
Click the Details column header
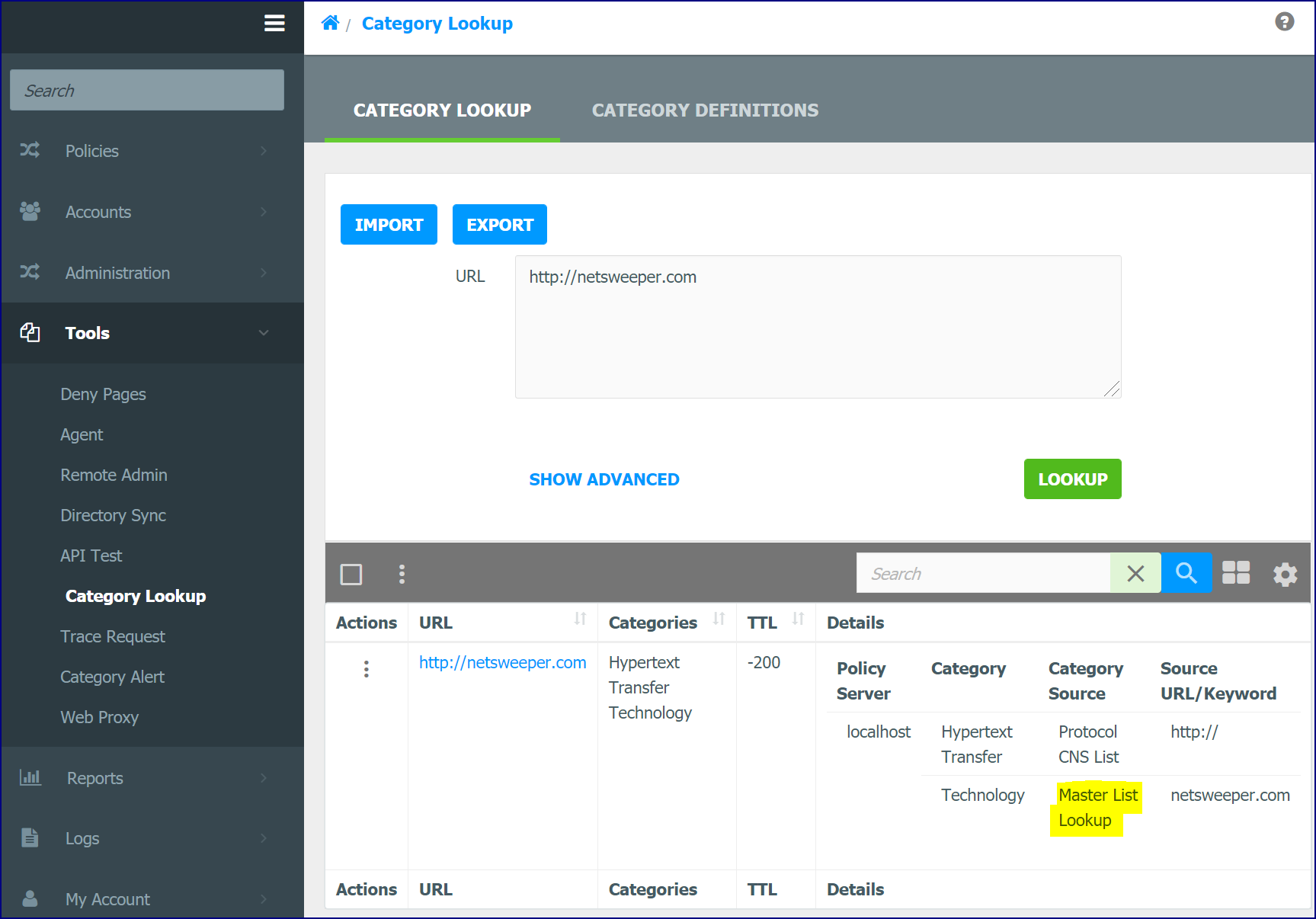pyautogui.click(x=856, y=623)
